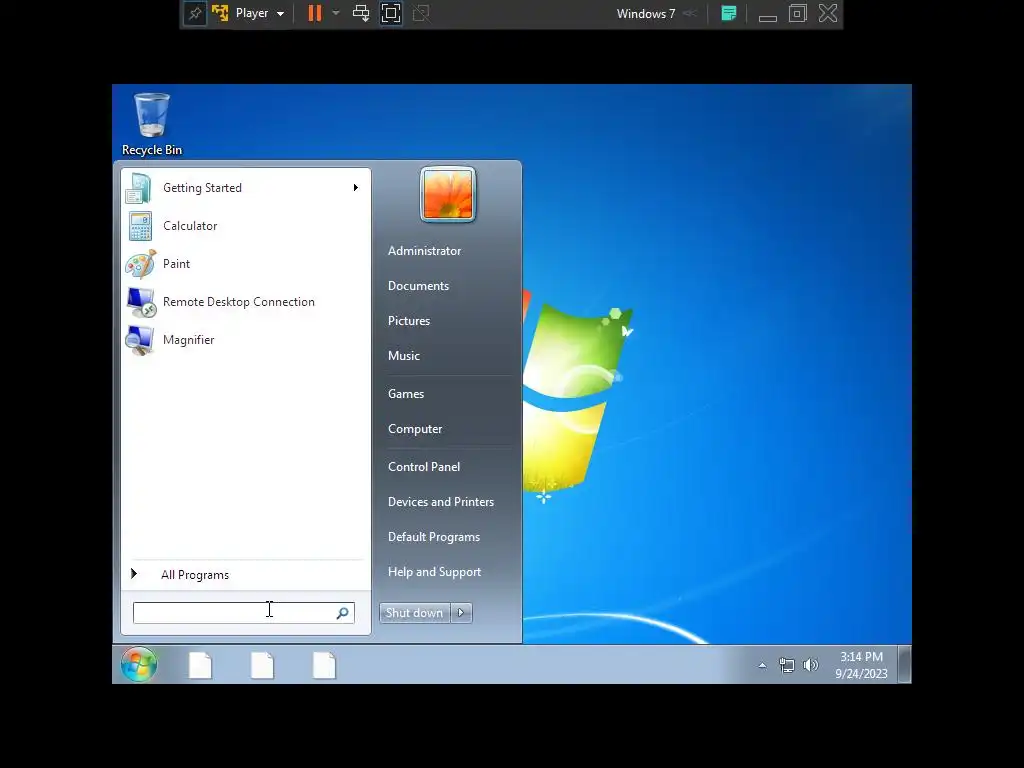The width and height of the screenshot is (1024, 768).
Task: Open Default Programs
Action: [434, 537]
